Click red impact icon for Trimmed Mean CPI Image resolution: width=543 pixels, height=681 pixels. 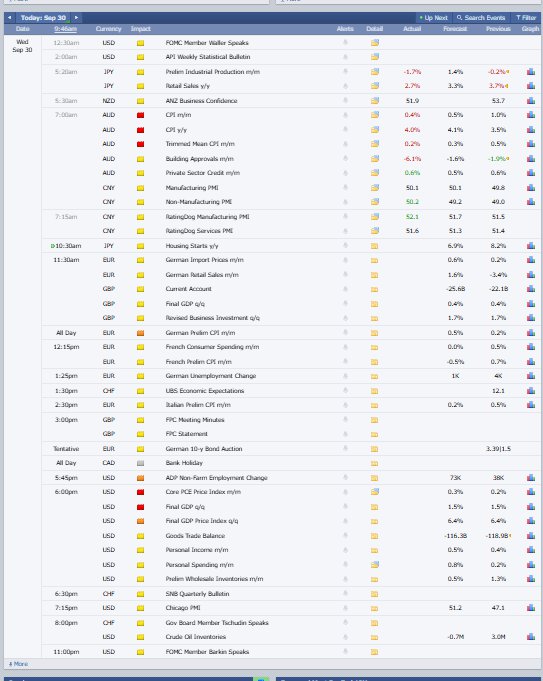(140, 144)
